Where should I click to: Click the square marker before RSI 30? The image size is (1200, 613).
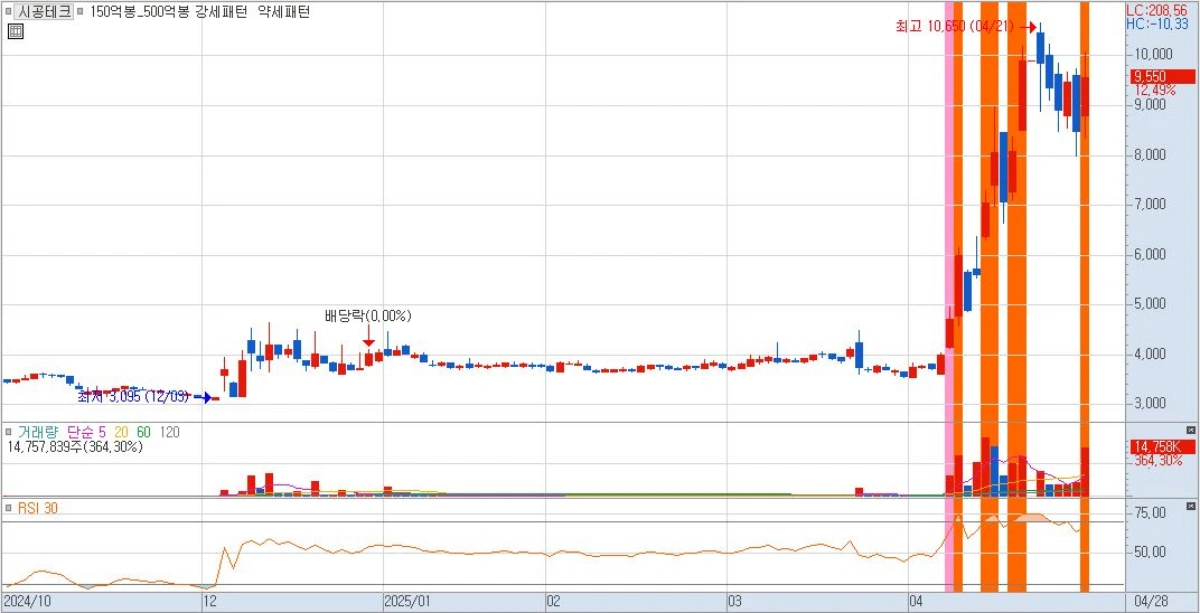(x=8, y=508)
